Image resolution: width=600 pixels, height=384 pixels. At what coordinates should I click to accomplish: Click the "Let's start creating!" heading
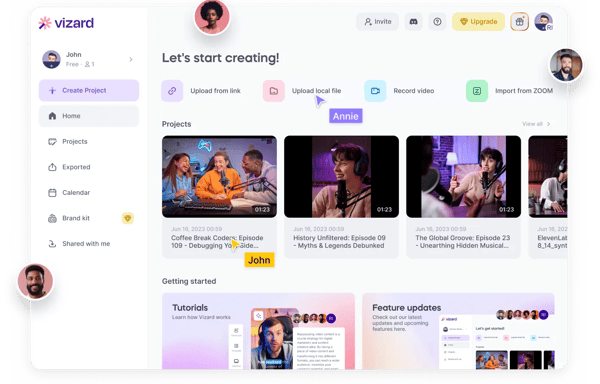click(x=220, y=58)
